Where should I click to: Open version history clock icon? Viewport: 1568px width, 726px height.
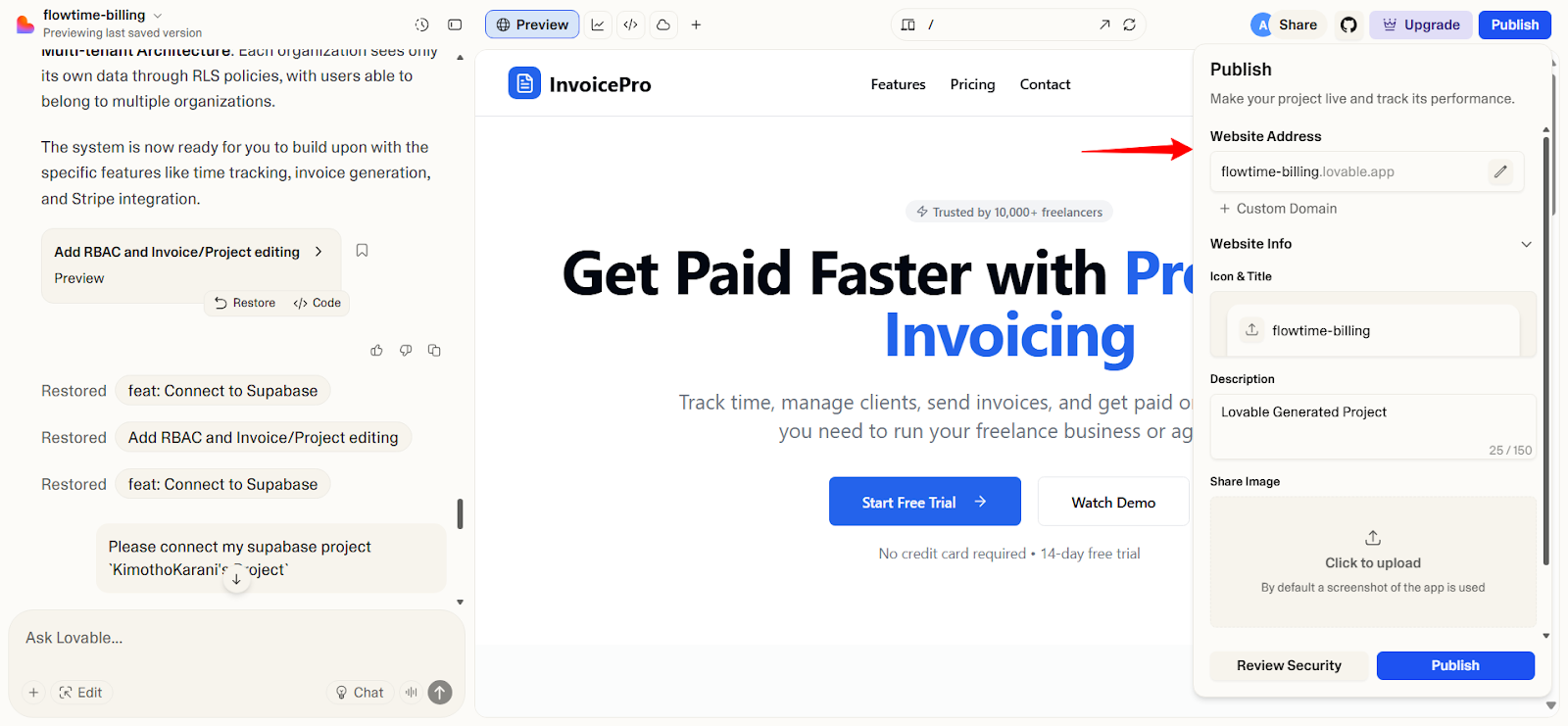pyautogui.click(x=421, y=24)
